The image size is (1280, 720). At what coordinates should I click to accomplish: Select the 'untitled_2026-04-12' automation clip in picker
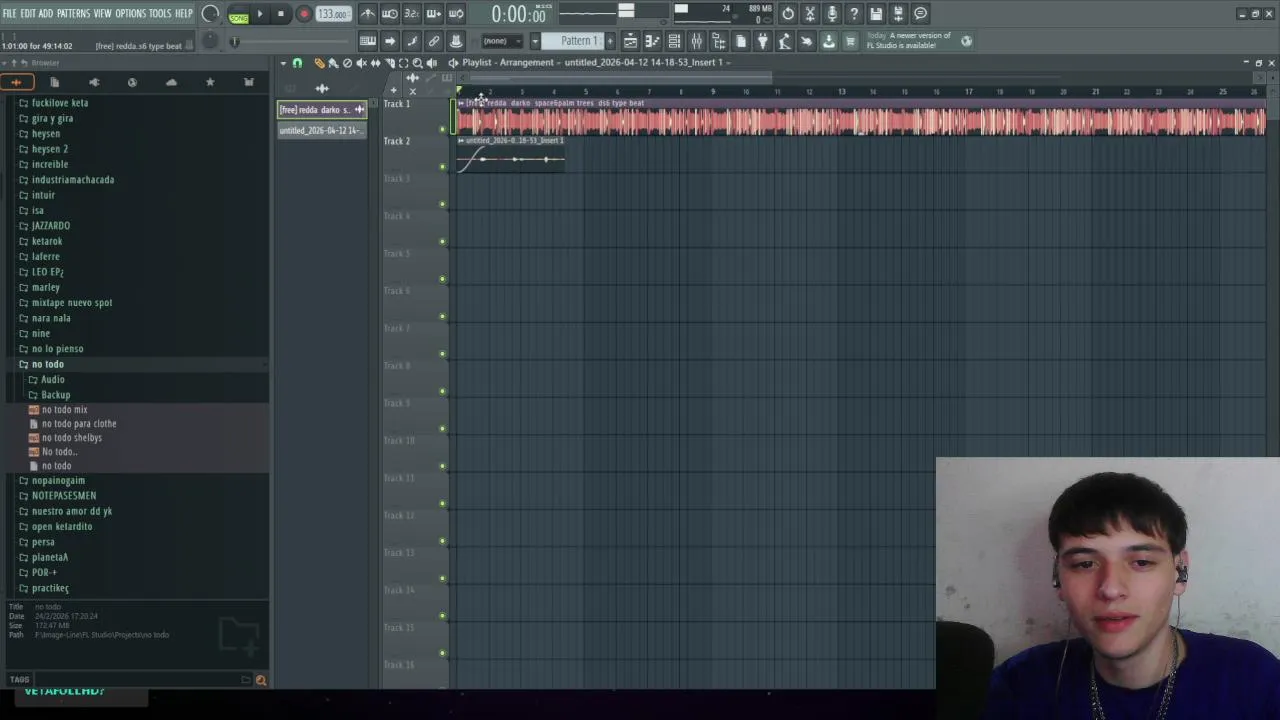point(322,131)
